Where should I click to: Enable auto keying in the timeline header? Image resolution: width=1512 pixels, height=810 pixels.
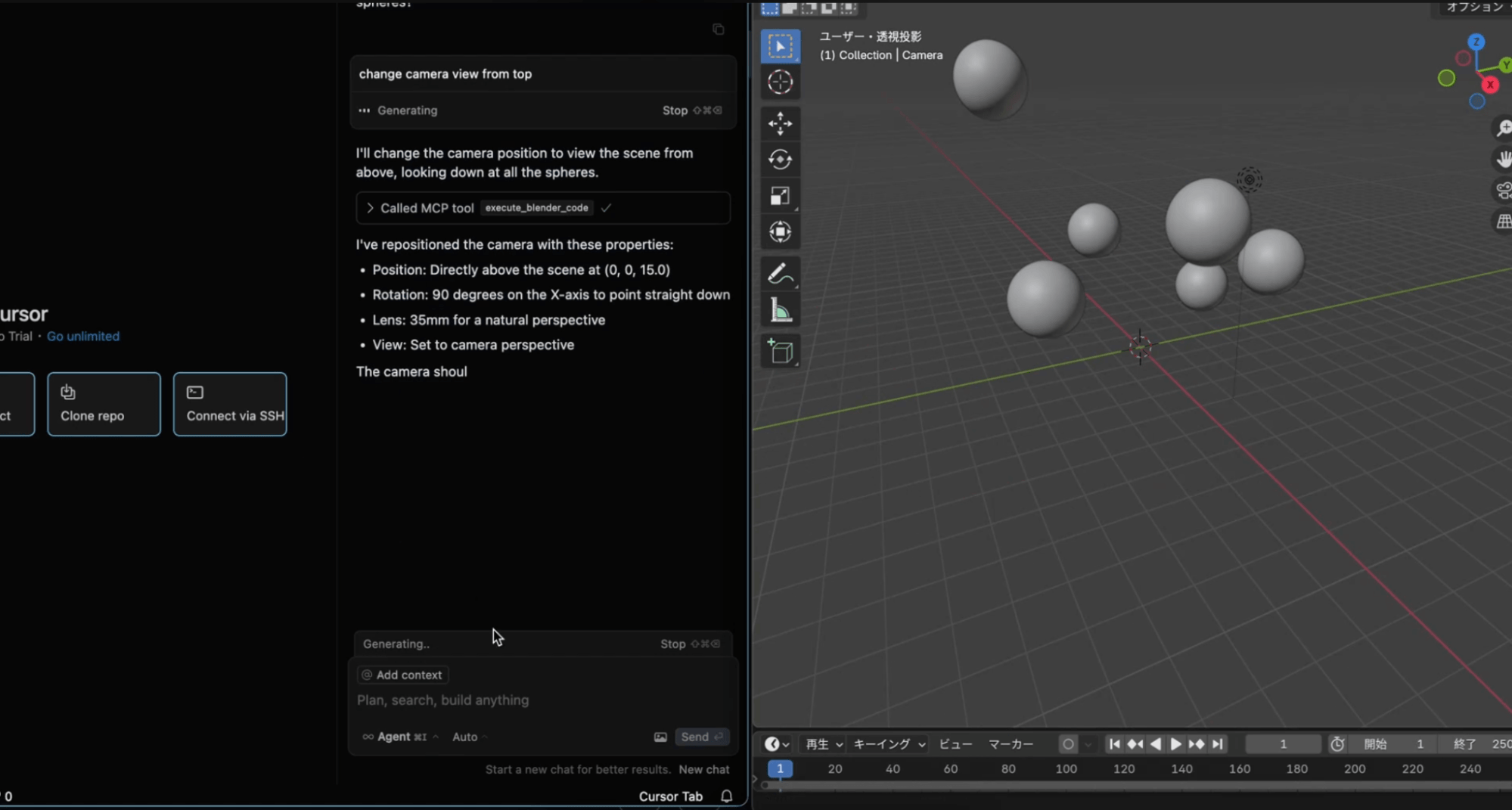(1068, 744)
